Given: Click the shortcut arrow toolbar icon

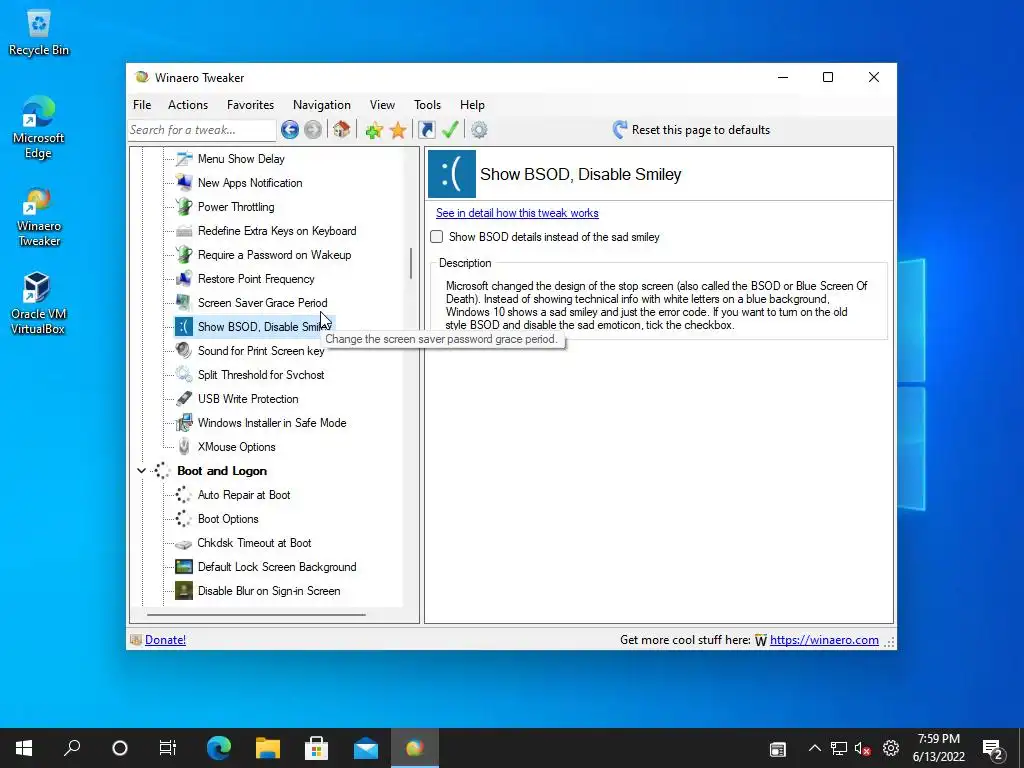Looking at the screenshot, I should (426, 130).
